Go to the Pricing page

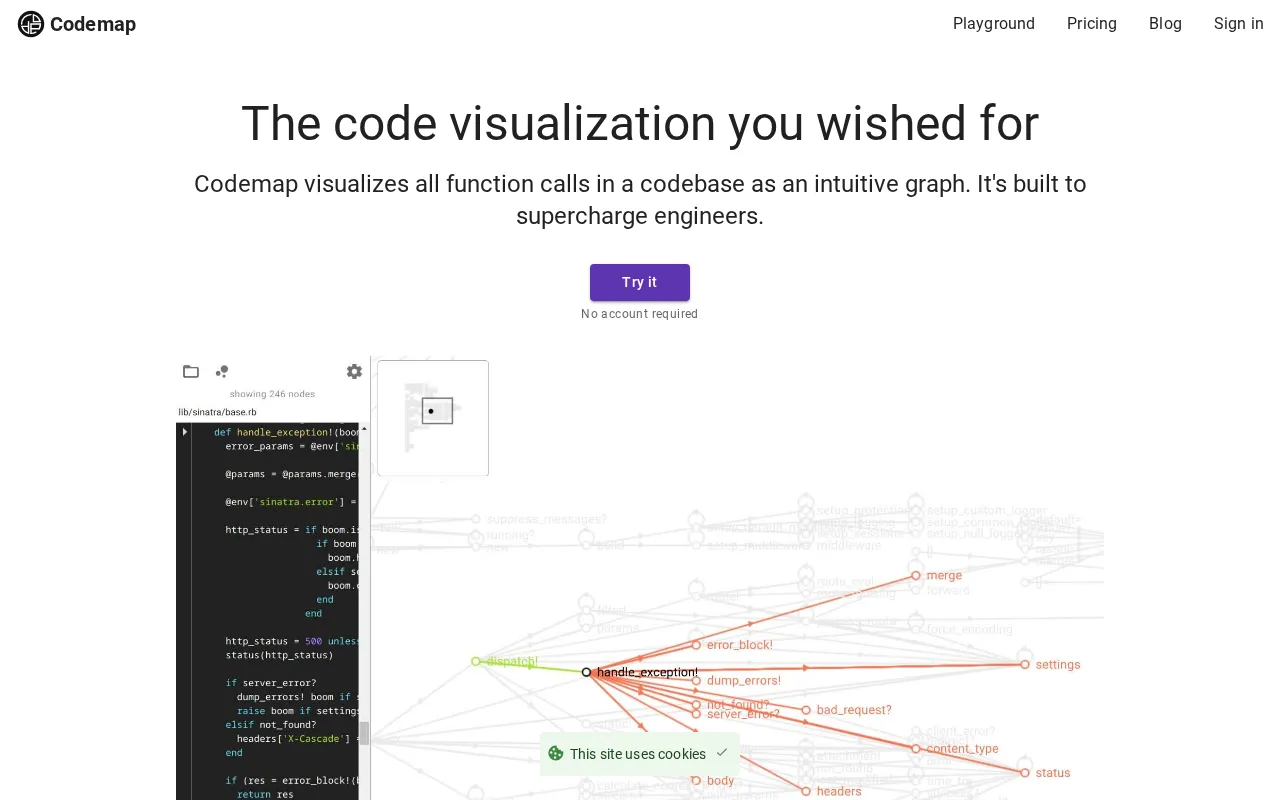(1092, 23)
